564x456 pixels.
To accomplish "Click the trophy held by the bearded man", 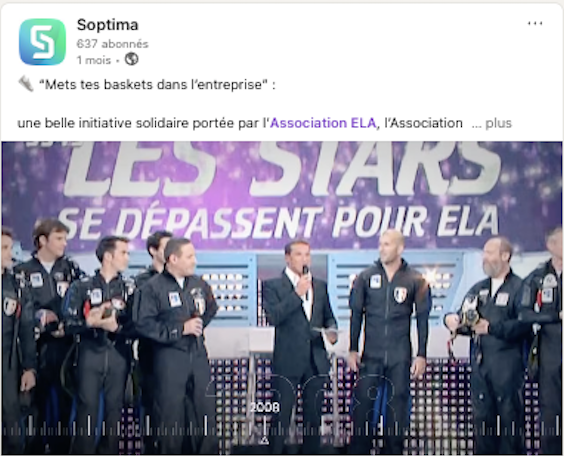I will coord(469,314).
